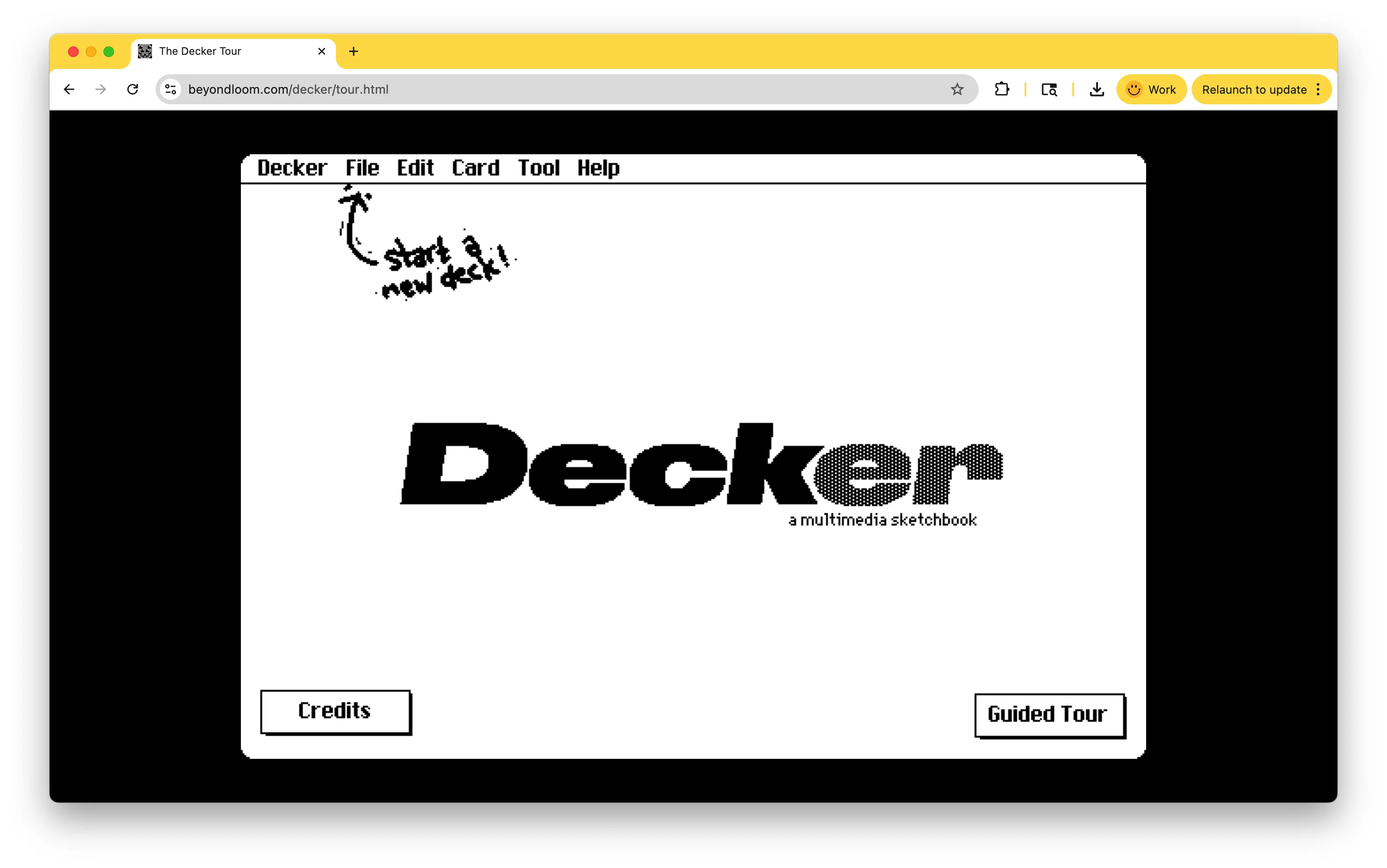Open the Card menu

coord(475,168)
